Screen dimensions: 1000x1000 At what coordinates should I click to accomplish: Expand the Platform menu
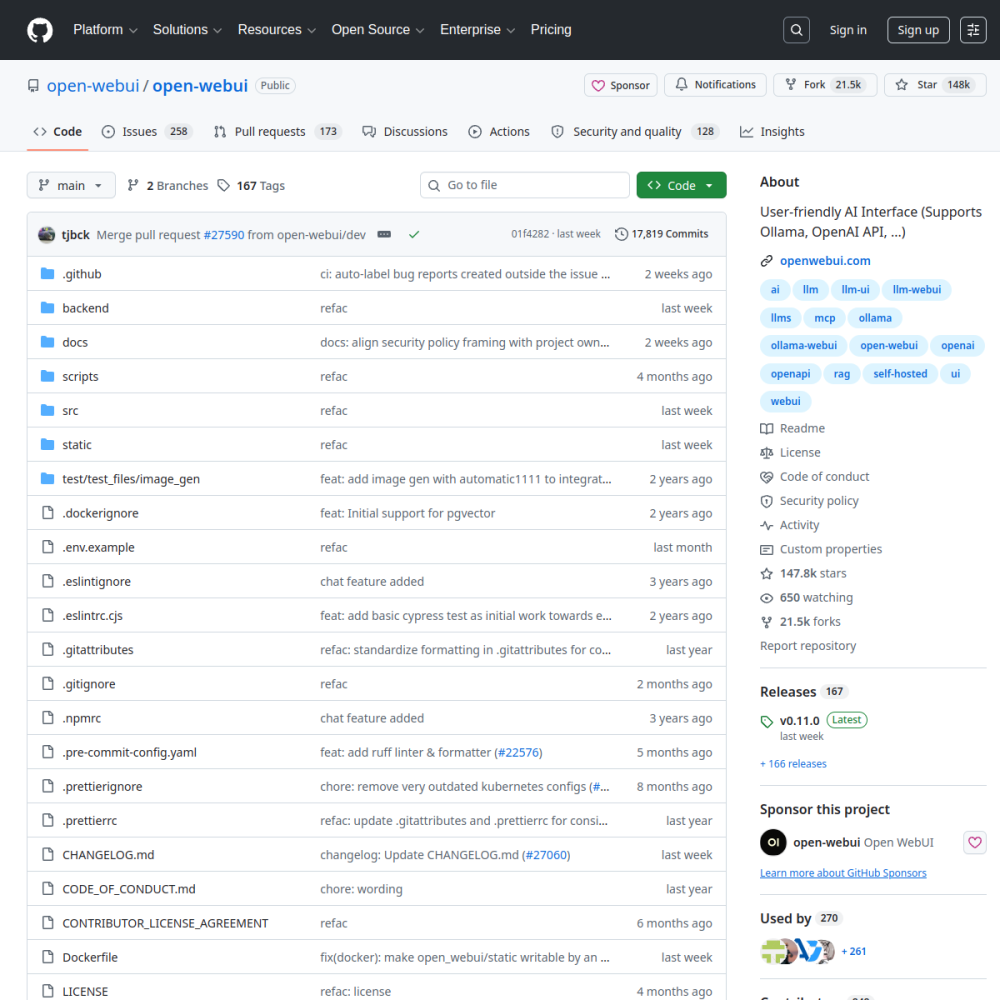[x=105, y=30]
